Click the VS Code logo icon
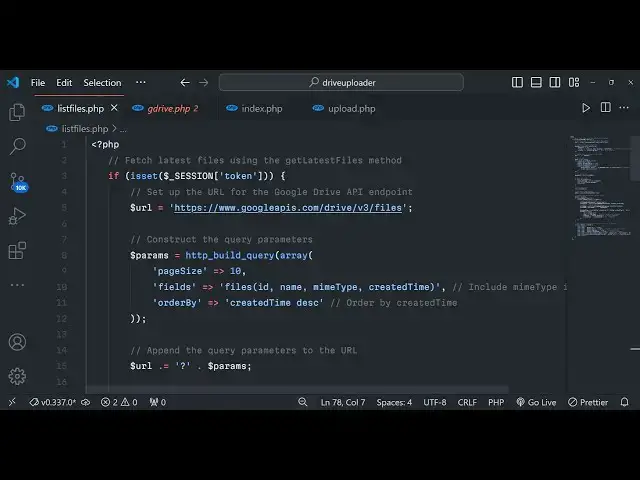Viewport: 640px width, 480px height. coord(13,82)
